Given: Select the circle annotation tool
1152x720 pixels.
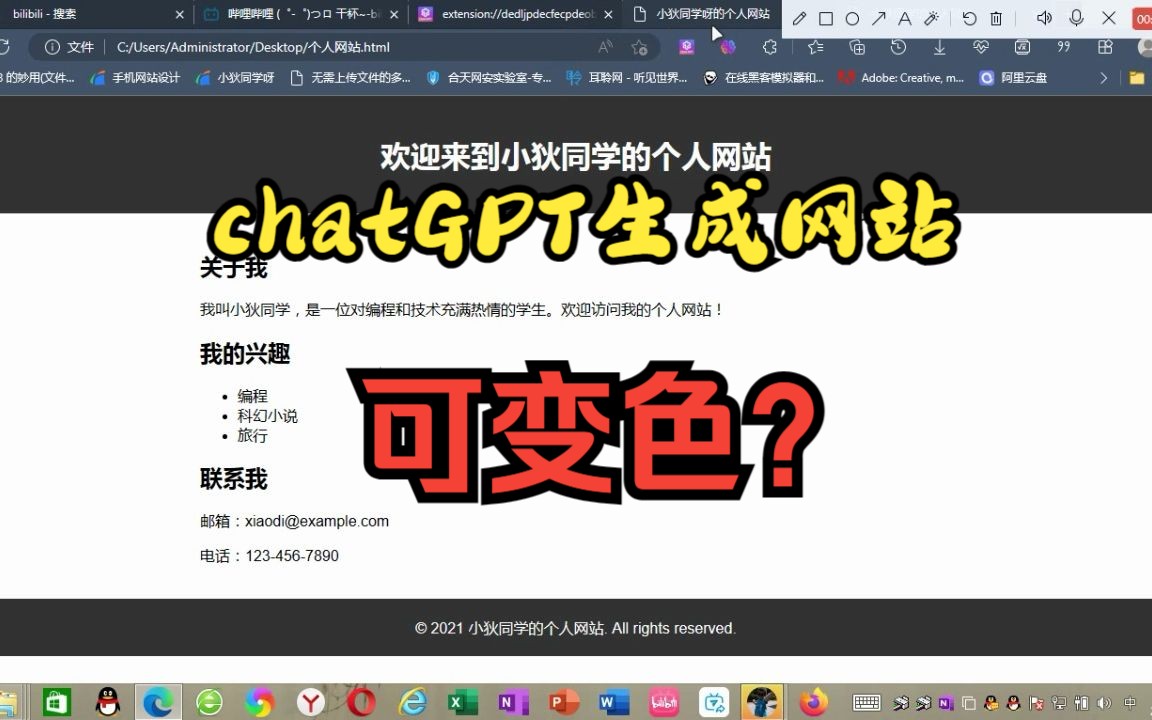Looking at the screenshot, I should tap(852, 18).
